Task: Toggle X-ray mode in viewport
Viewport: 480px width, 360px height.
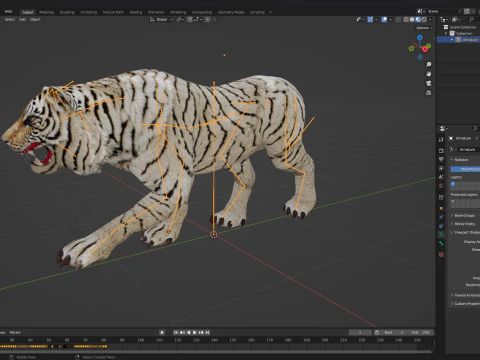Action: point(398,19)
